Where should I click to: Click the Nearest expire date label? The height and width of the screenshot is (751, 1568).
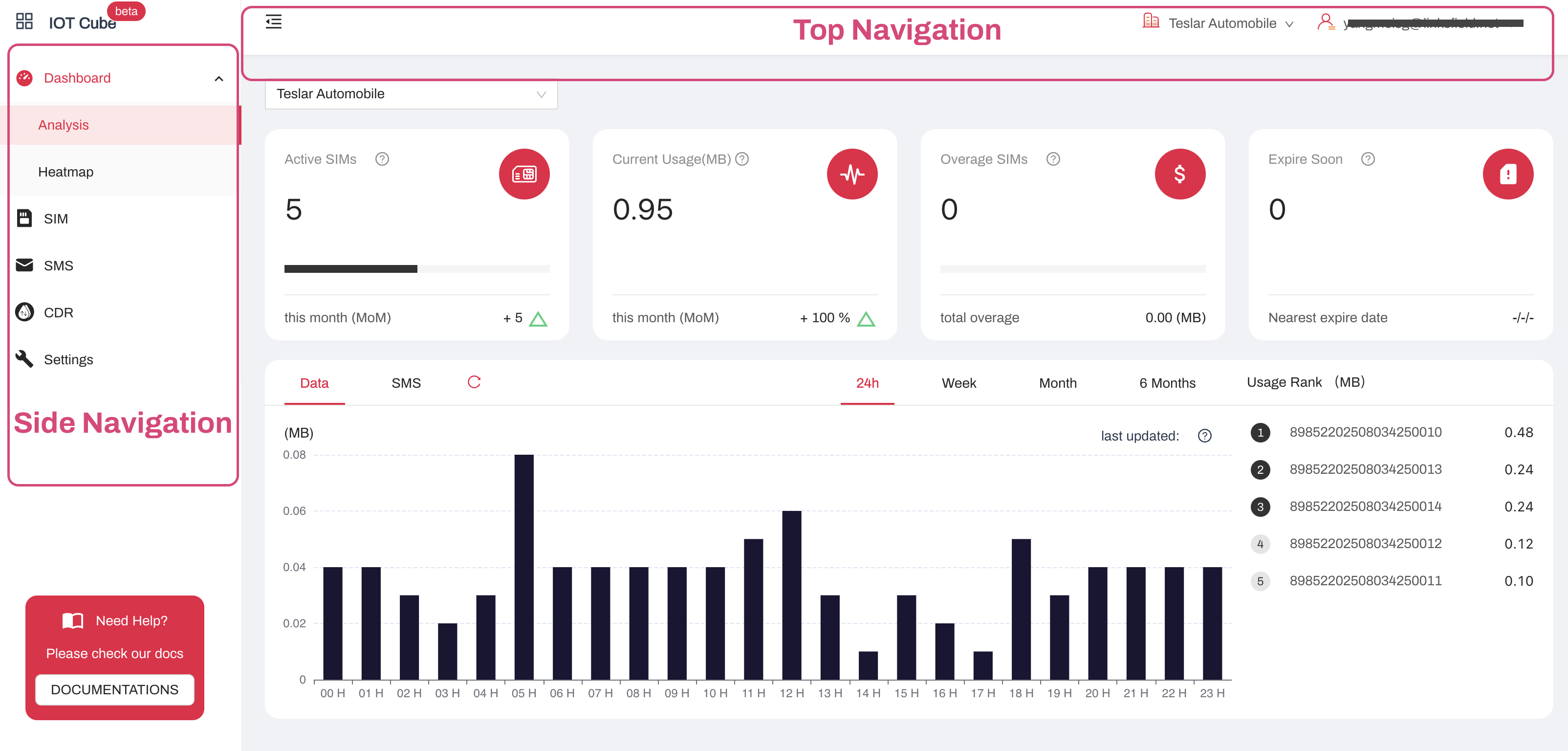(x=1328, y=317)
